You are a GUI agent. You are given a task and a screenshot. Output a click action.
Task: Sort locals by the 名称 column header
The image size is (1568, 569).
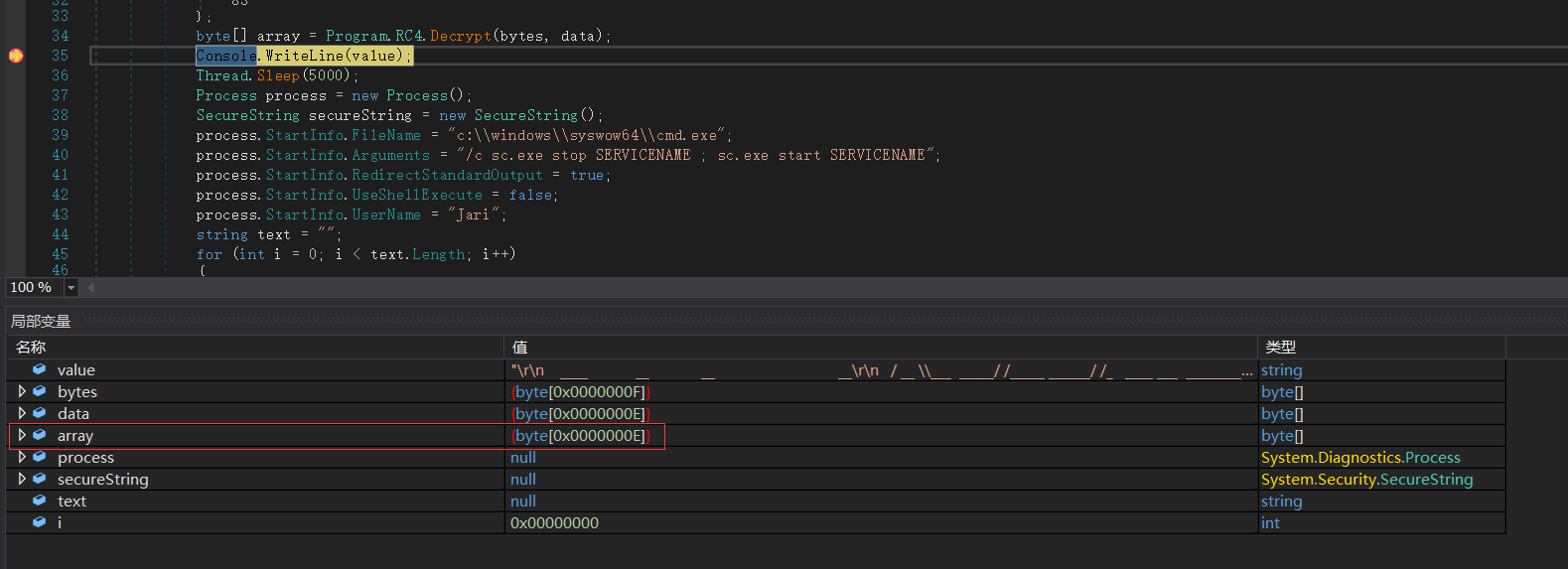click(31, 348)
